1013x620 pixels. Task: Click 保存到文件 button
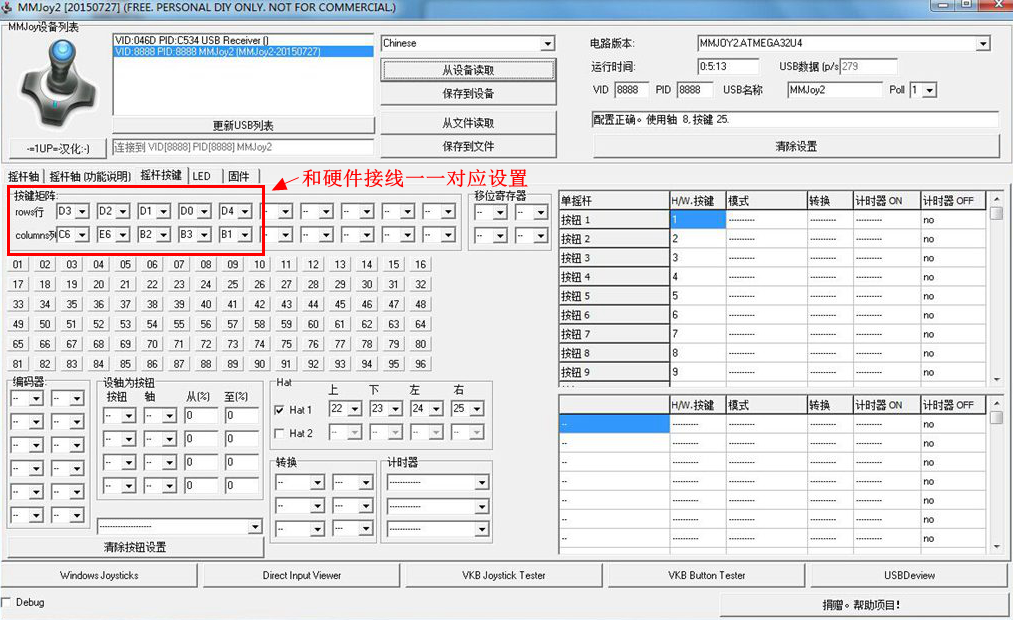click(x=468, y=147)
